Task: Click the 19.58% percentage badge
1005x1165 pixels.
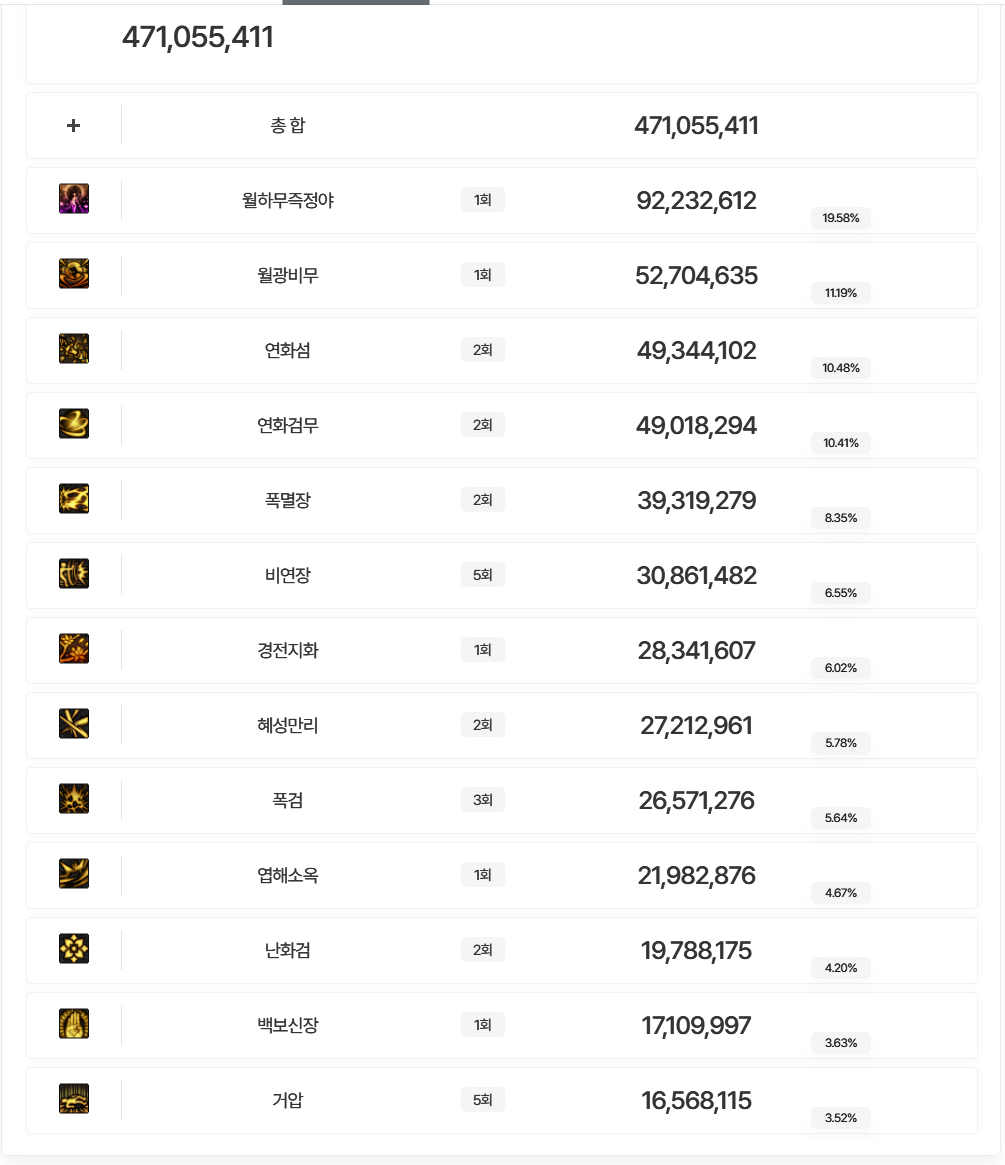Action: [x=840, y=218]
